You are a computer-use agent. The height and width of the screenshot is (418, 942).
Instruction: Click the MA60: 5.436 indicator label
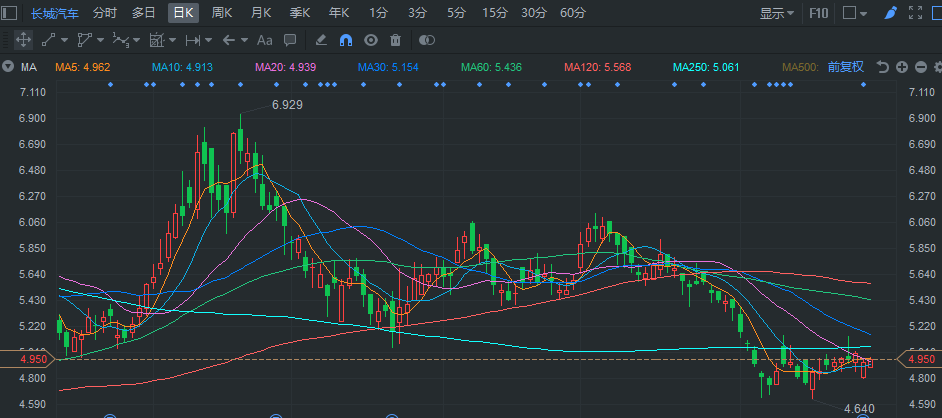click(x=491, y=67)
